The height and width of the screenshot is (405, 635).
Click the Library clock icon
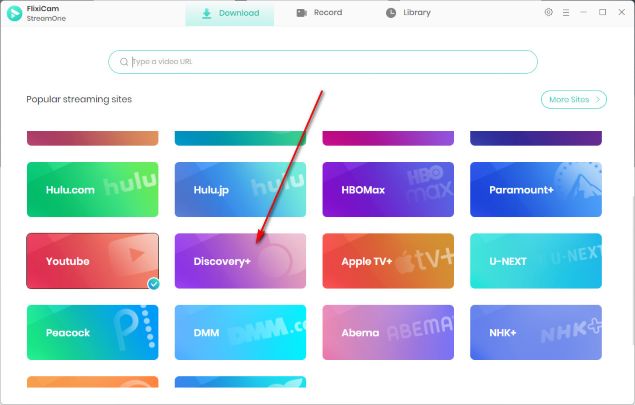pyautogui.click(x=391, y=13)
